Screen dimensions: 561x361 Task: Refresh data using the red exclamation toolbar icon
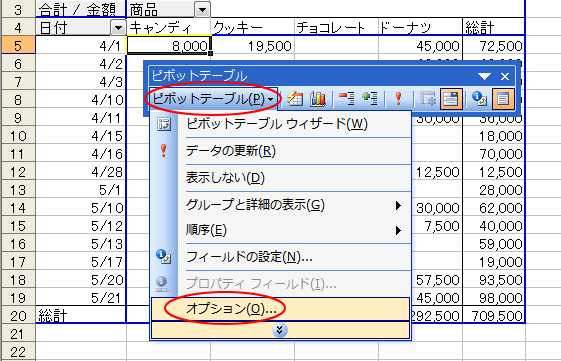click(398, 98)
